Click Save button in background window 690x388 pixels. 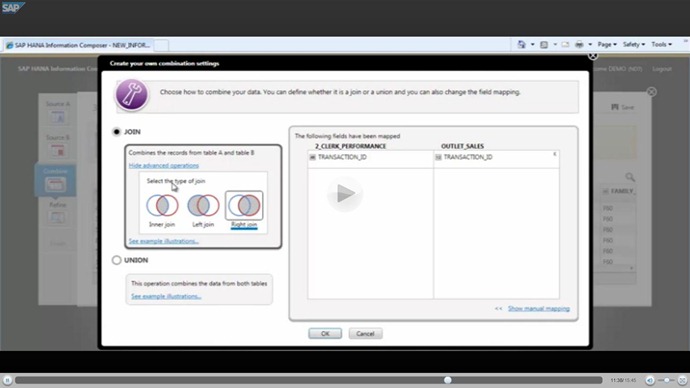click(623, 107)
